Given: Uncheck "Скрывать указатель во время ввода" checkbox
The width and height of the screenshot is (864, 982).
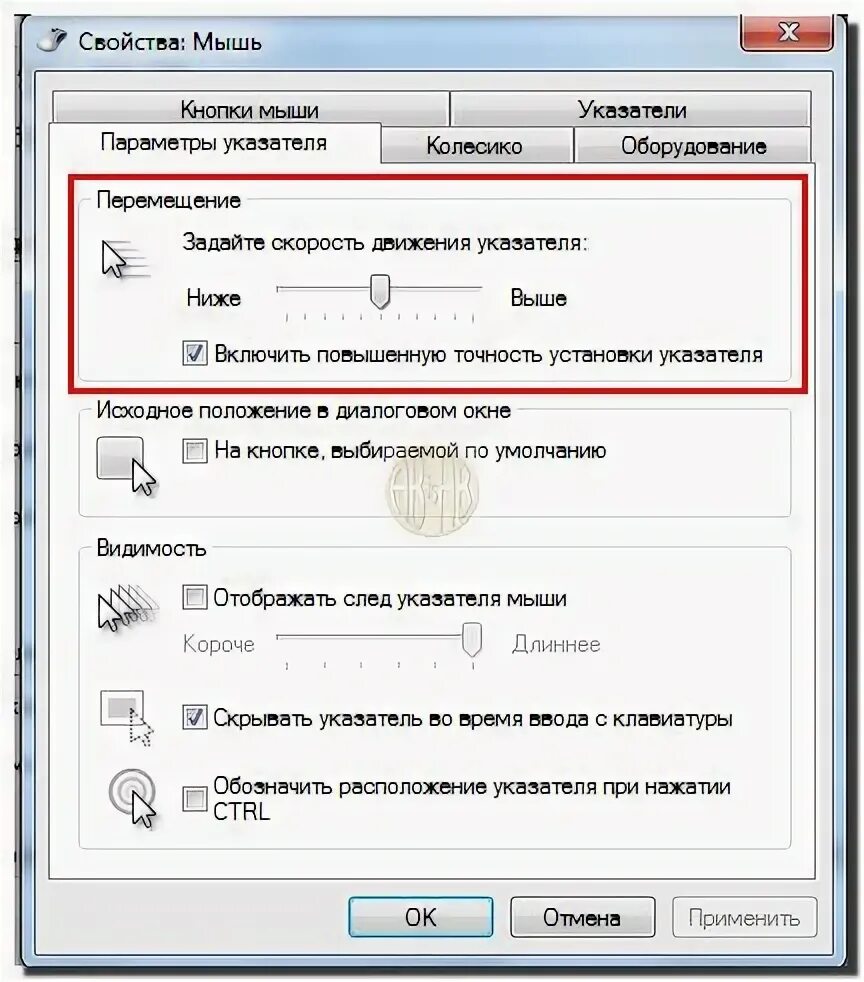Looking at the screenshot, I should 195,717.
